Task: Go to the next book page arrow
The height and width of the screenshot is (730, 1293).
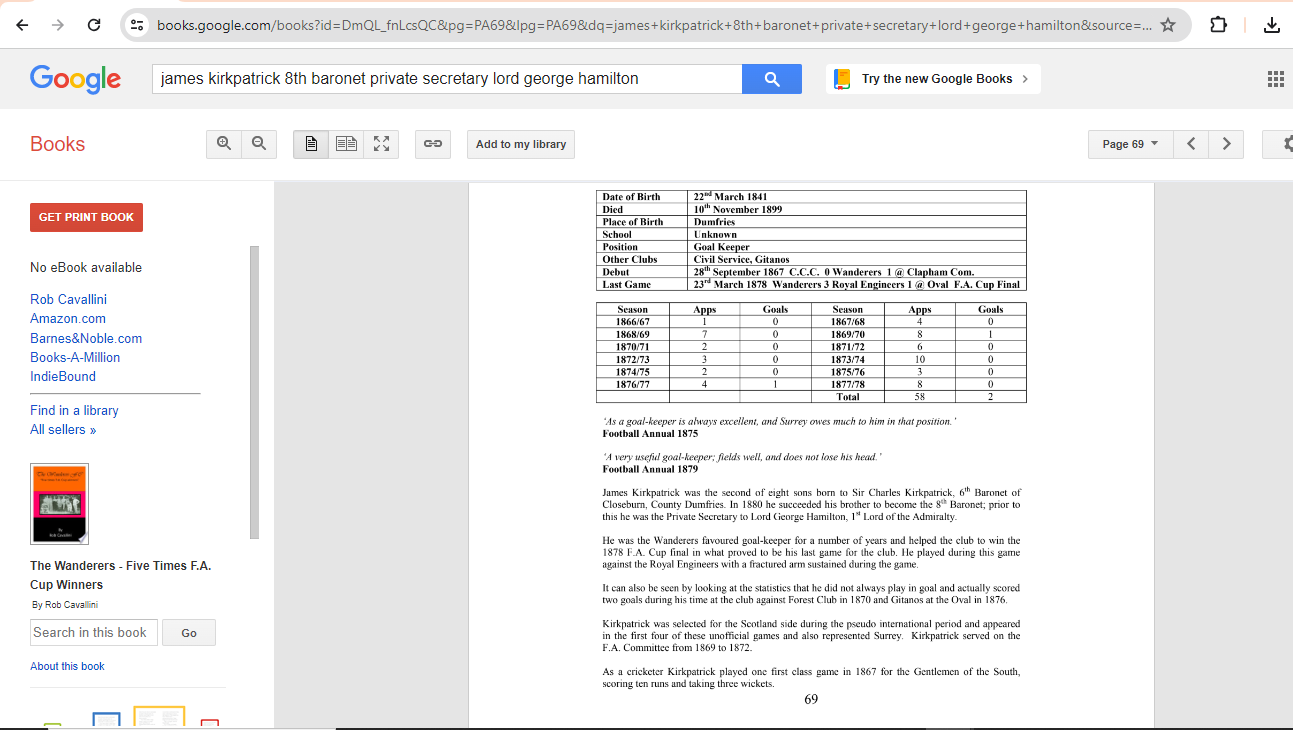Action: click(x=1227, y=144)
